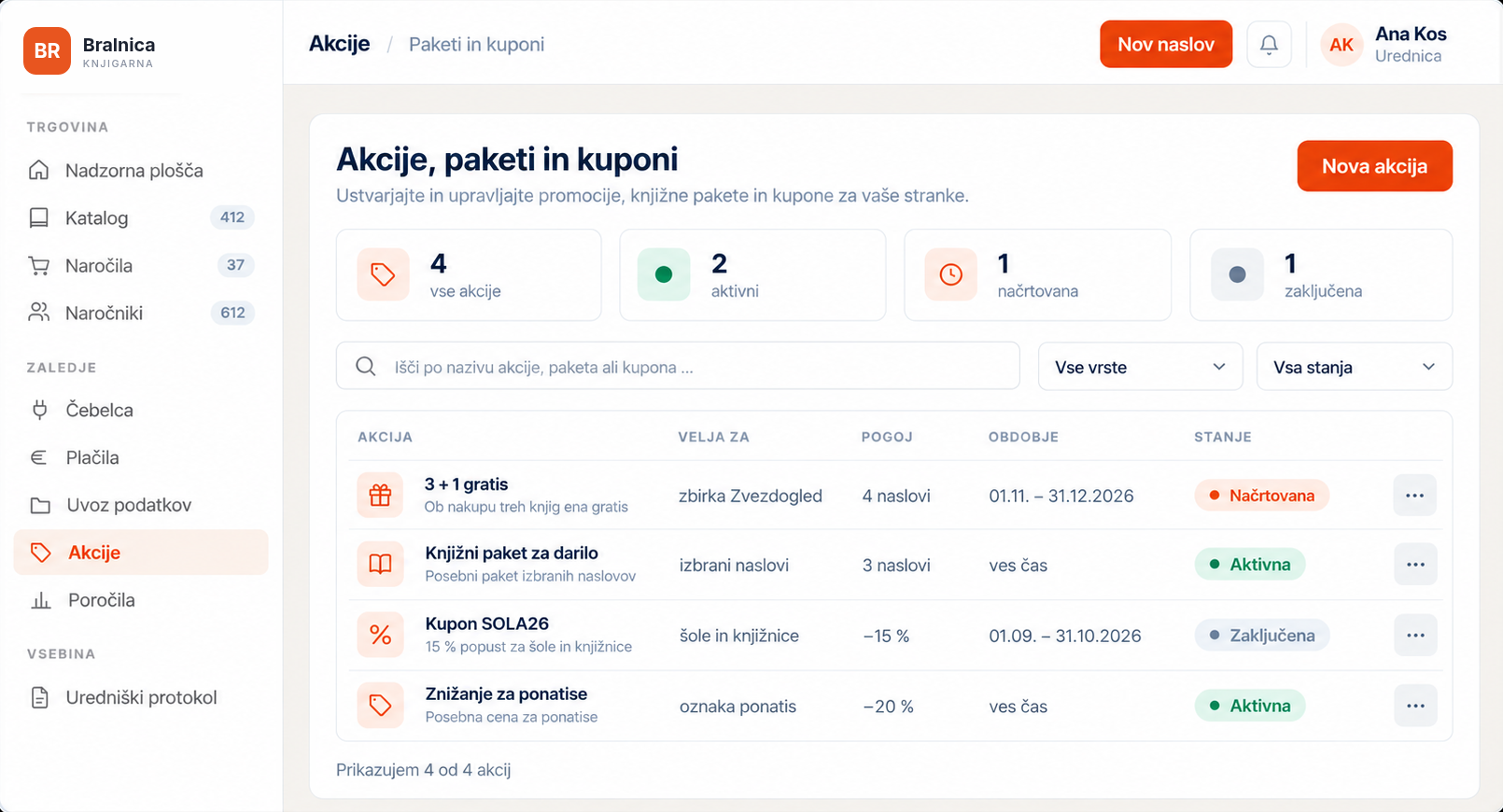Image resolution: width=1503 pixels, height=812 pixels.
Task: Click the aktivni stat card
Action: [x=752, y=275]
